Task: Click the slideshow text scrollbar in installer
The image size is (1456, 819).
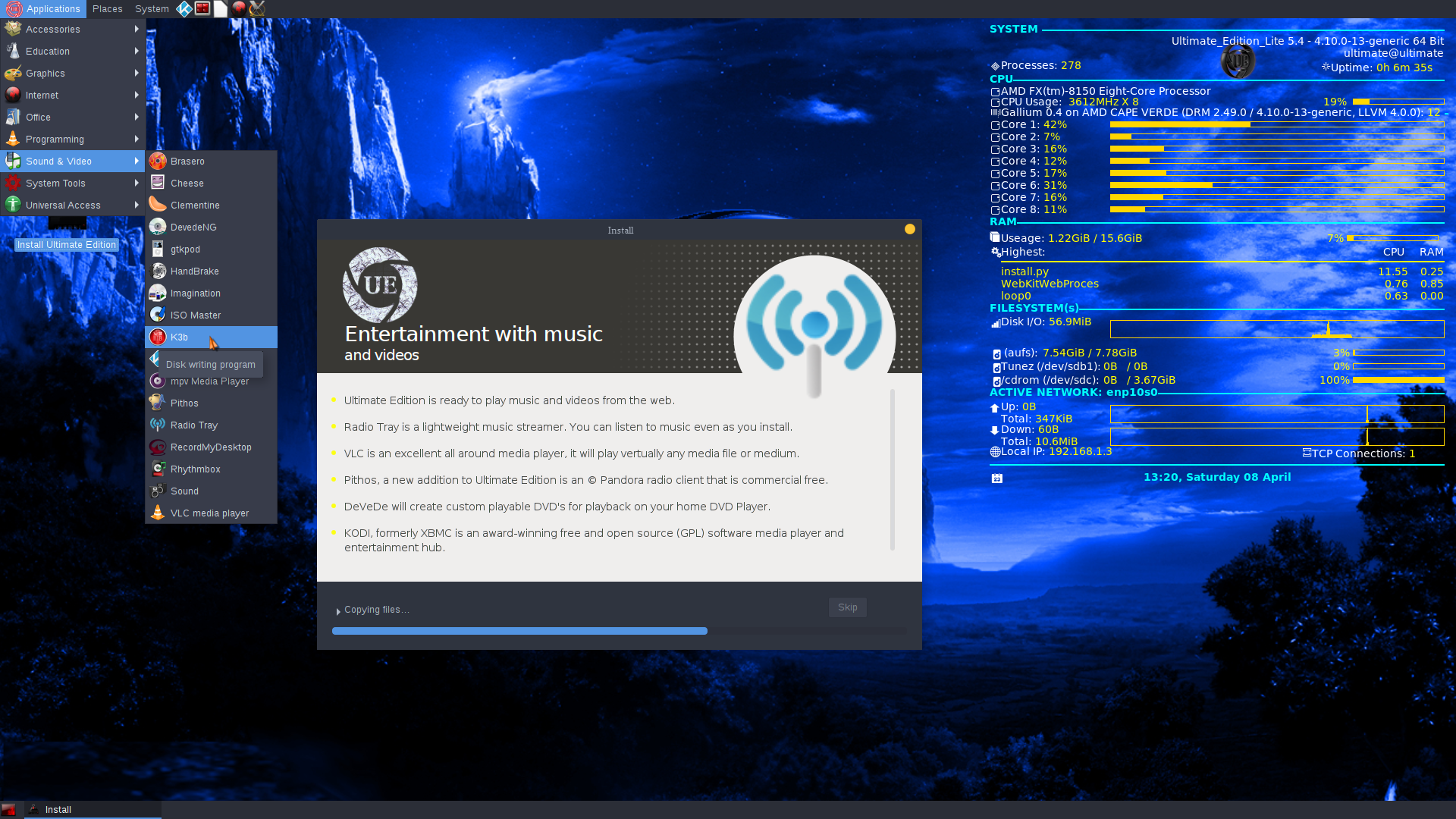Action: 893,469
